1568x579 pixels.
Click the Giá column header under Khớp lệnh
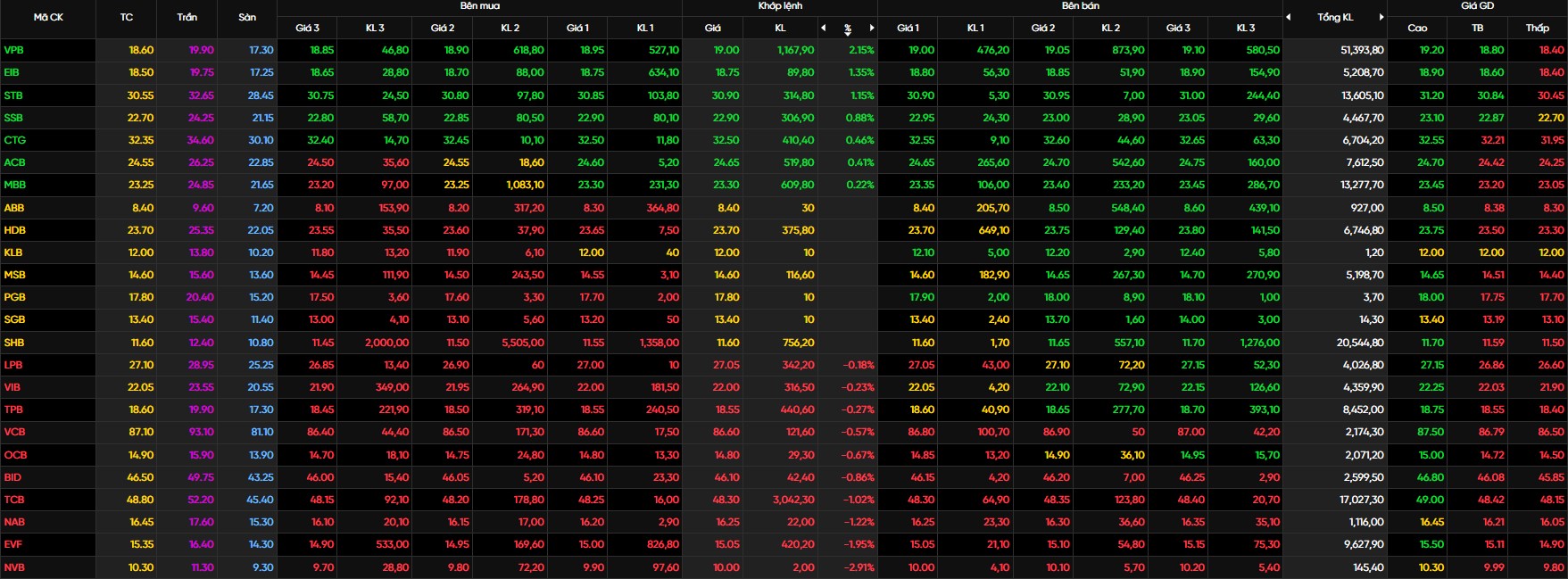coord(712,28)
